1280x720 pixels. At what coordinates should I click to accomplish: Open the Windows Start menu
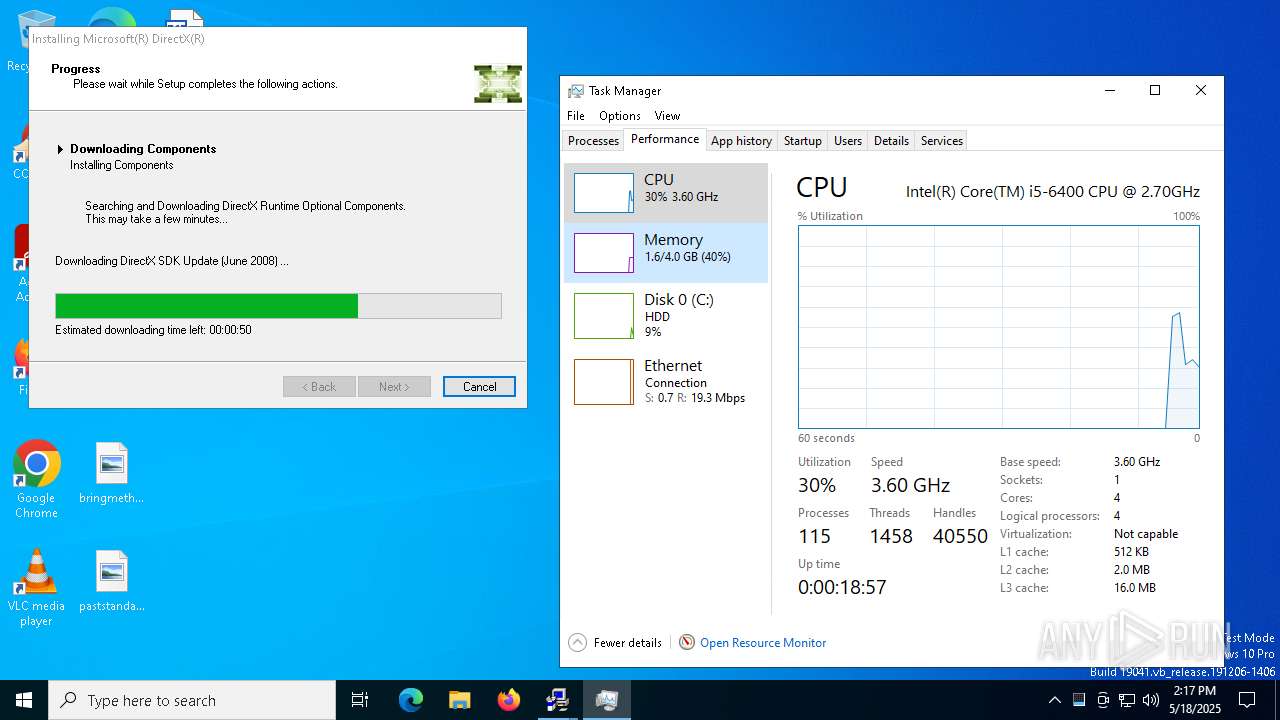[24, 700]
